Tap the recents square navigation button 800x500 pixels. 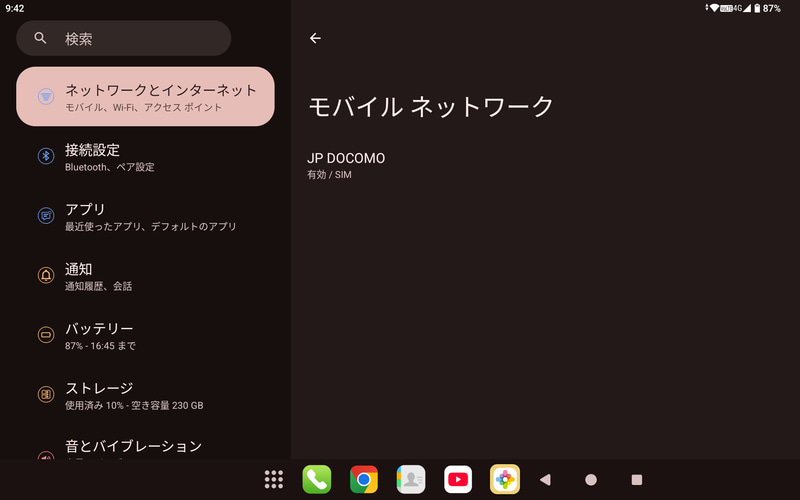tap(637, 480)
